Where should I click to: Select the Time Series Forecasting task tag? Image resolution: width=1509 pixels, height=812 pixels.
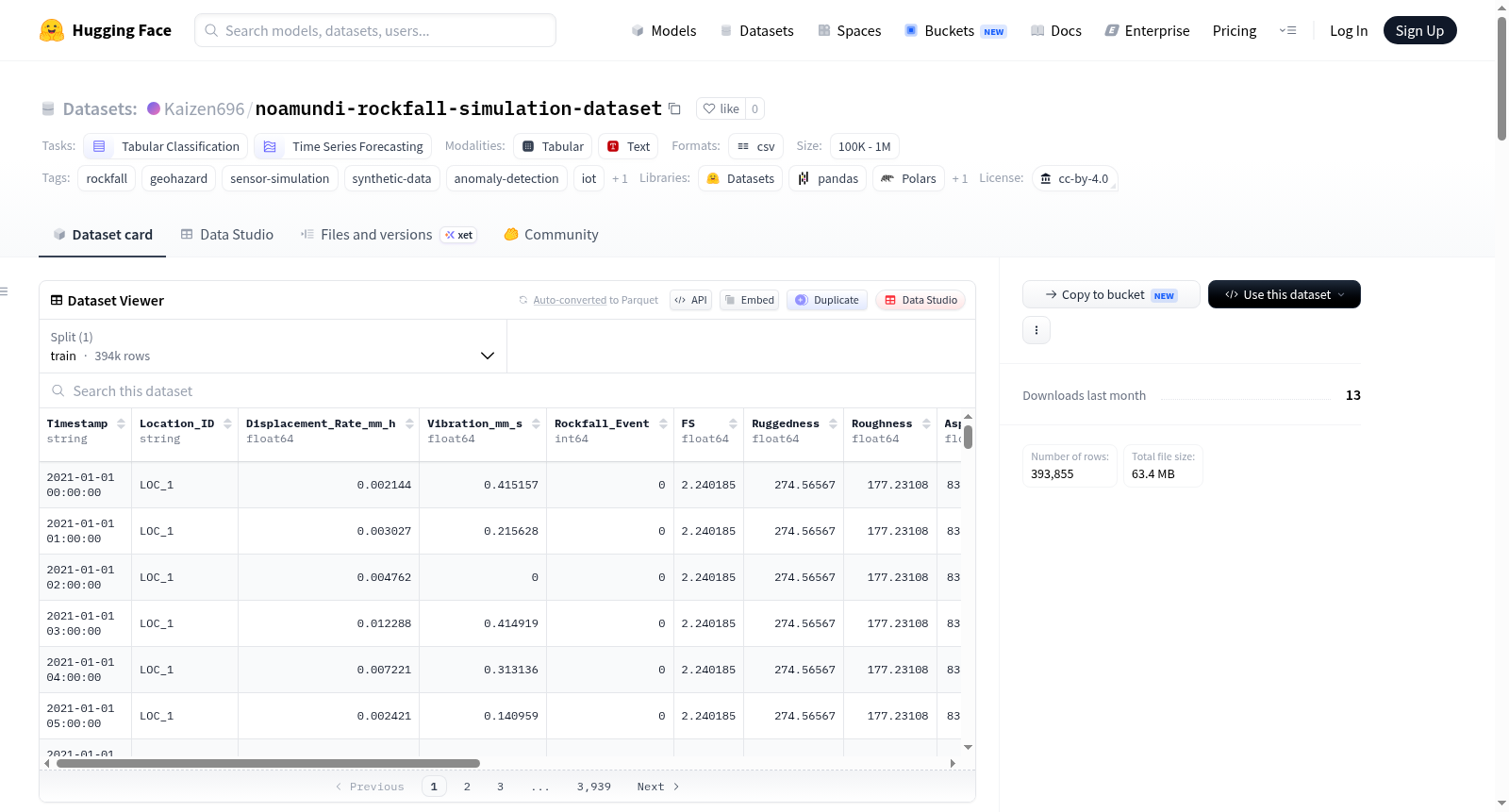[x=343, y=146]
